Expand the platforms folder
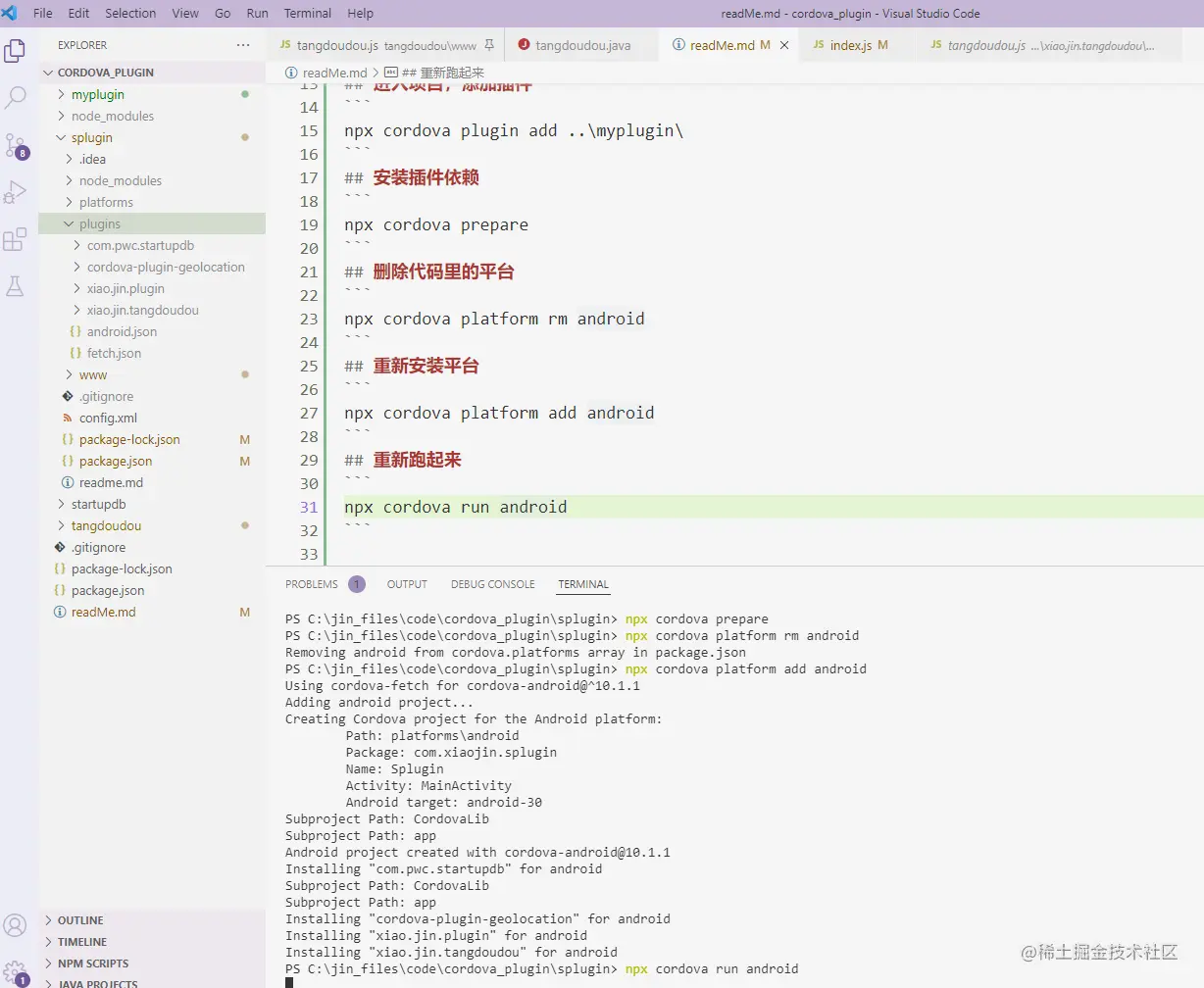Image resolution: width=1204 pixels, height=988 pixels. [x=69, y=202]
